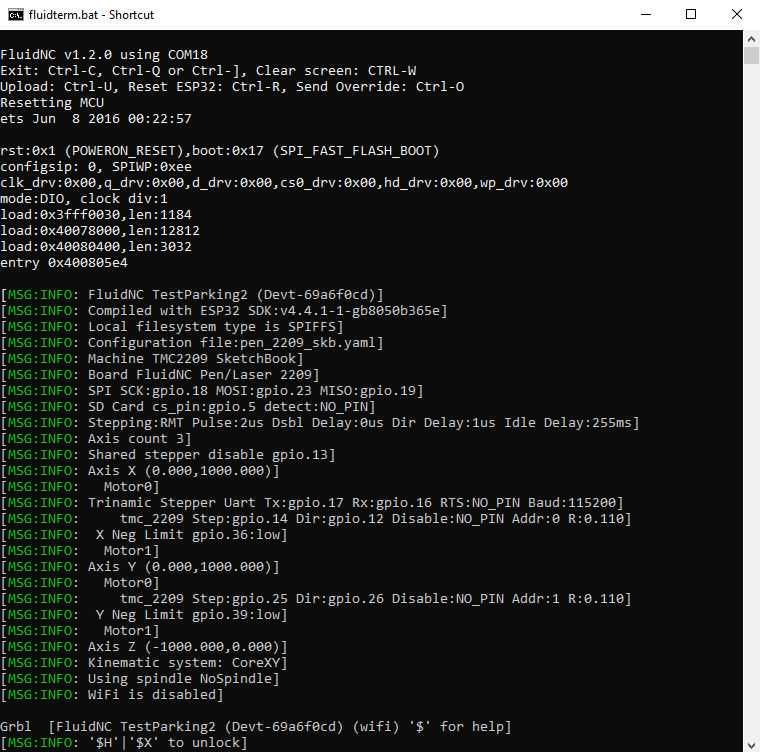Click the 'Local filesystem type is SPIFFS' line
Screen dimensions: 760x752
(x=172, y=327)
